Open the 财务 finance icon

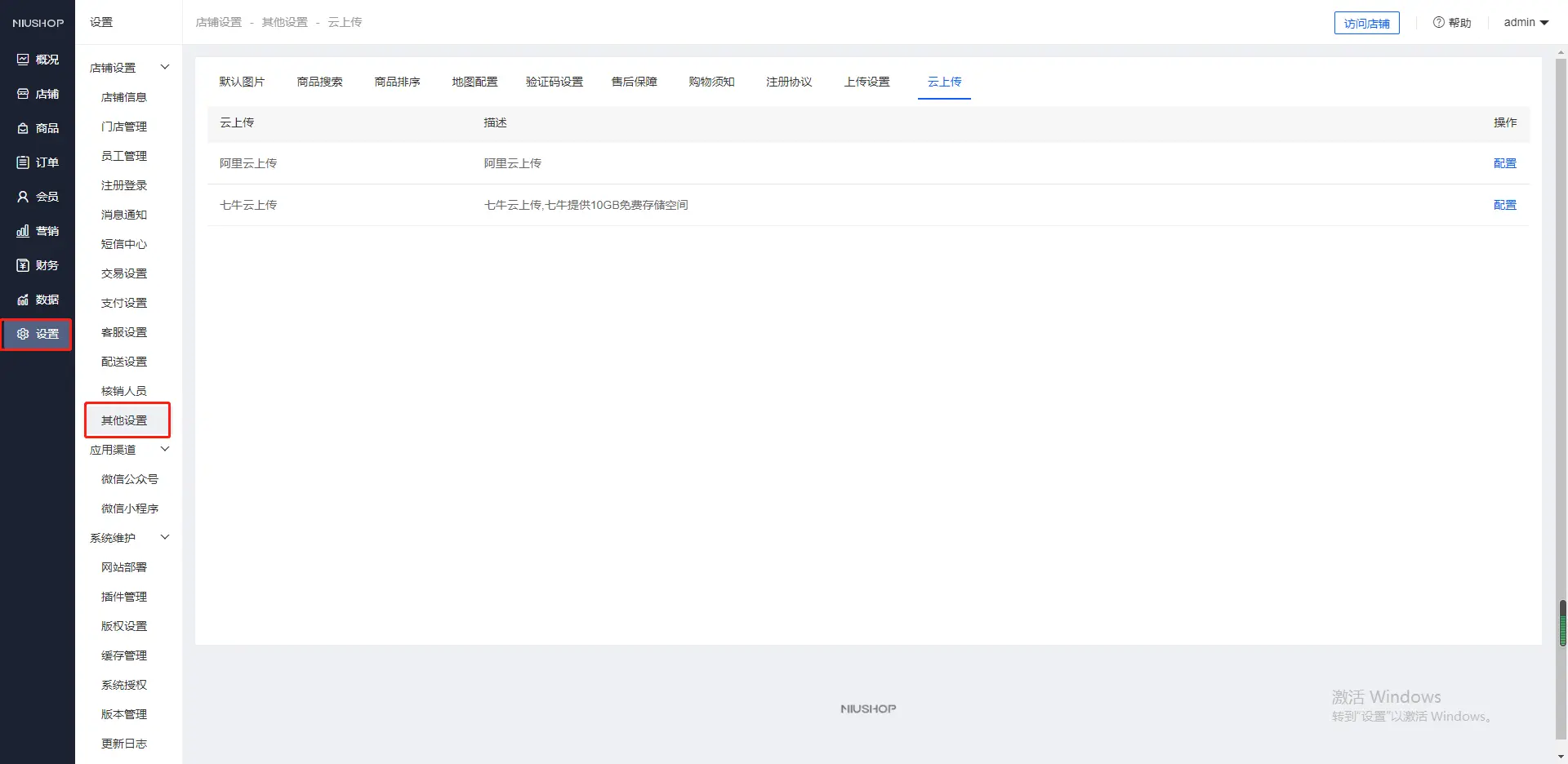tap(23, 265)
